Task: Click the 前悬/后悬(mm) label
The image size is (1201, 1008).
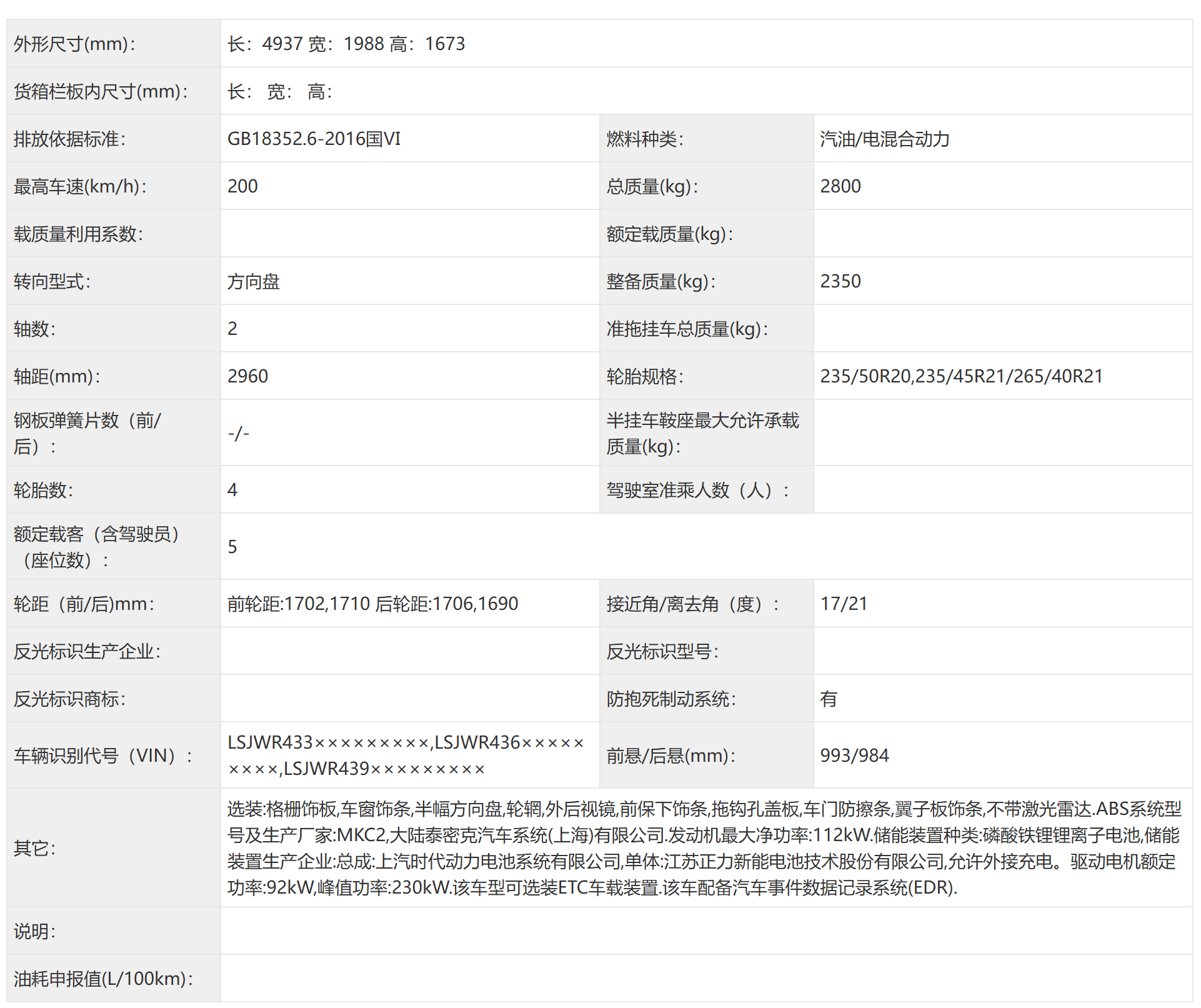Action: 671,756
